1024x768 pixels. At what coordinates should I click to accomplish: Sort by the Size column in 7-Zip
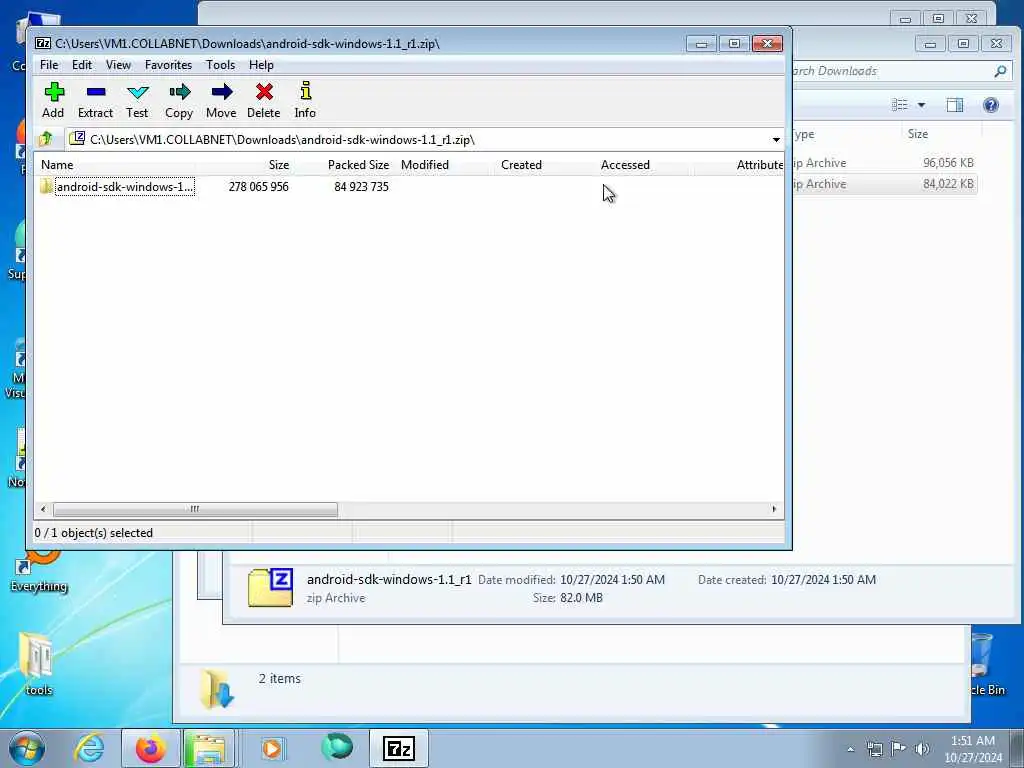click(x=279, y=165)
